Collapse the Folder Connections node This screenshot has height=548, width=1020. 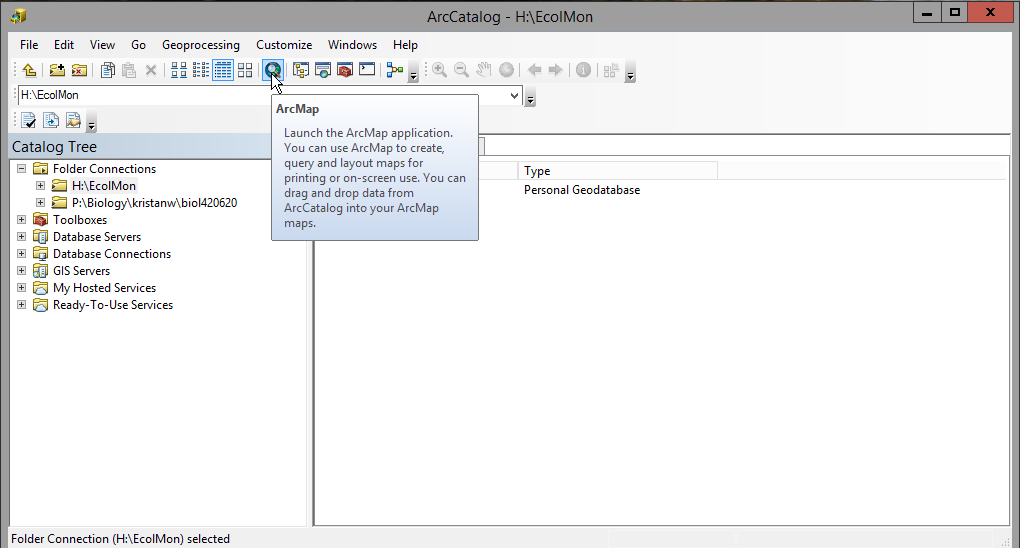(21, 169)
